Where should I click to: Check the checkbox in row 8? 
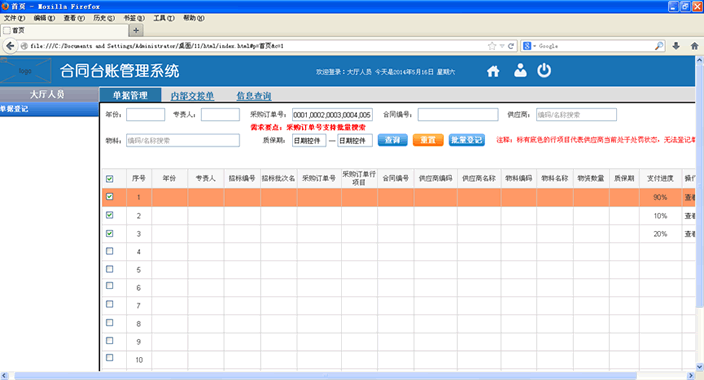(110, 323)
